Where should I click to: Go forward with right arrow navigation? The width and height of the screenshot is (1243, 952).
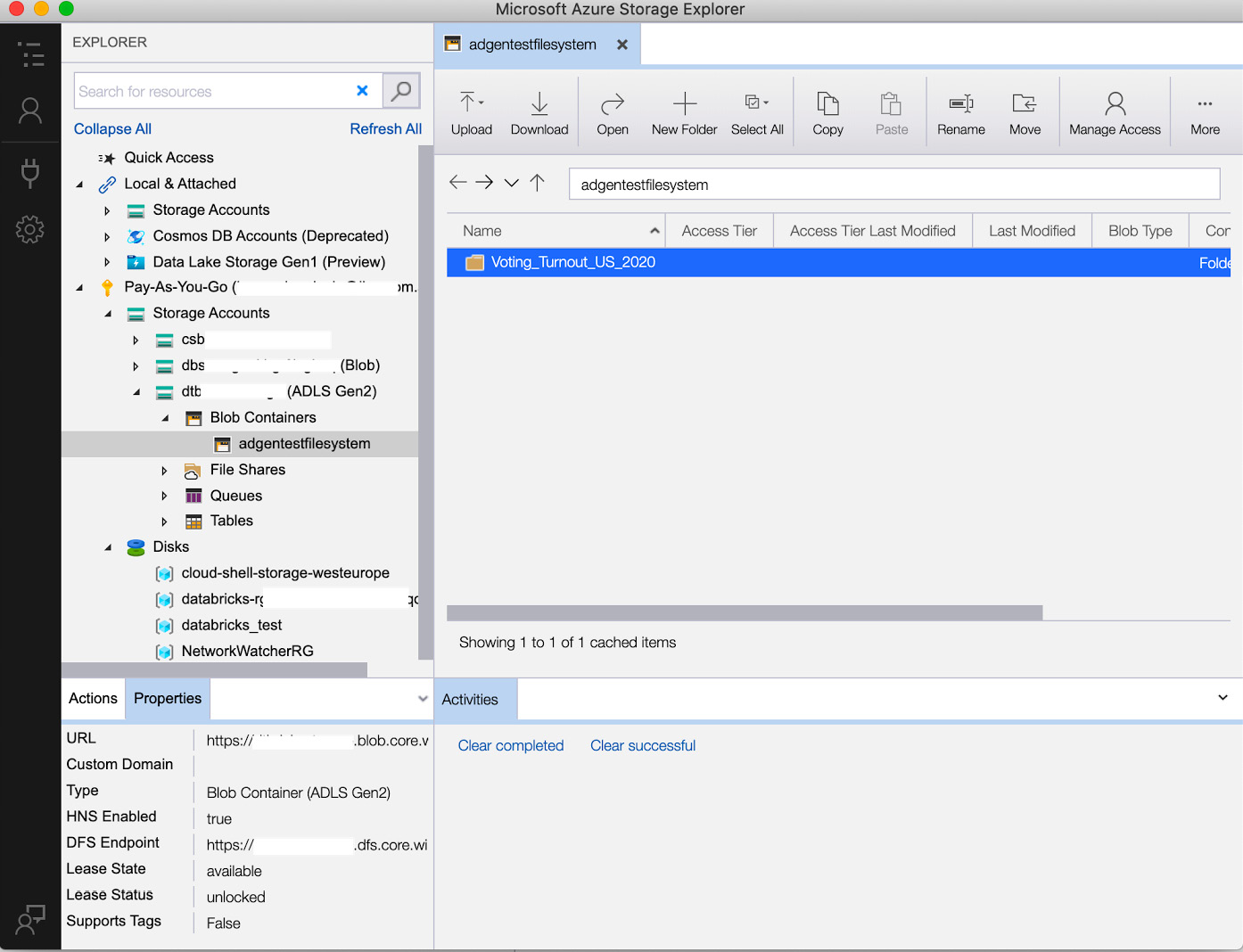[x=484, y=182]
